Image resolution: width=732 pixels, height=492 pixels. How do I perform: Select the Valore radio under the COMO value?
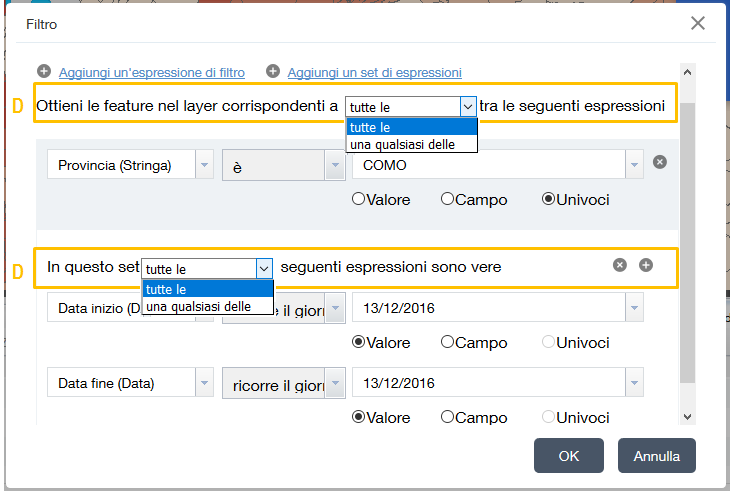click(x=358, y=199)
